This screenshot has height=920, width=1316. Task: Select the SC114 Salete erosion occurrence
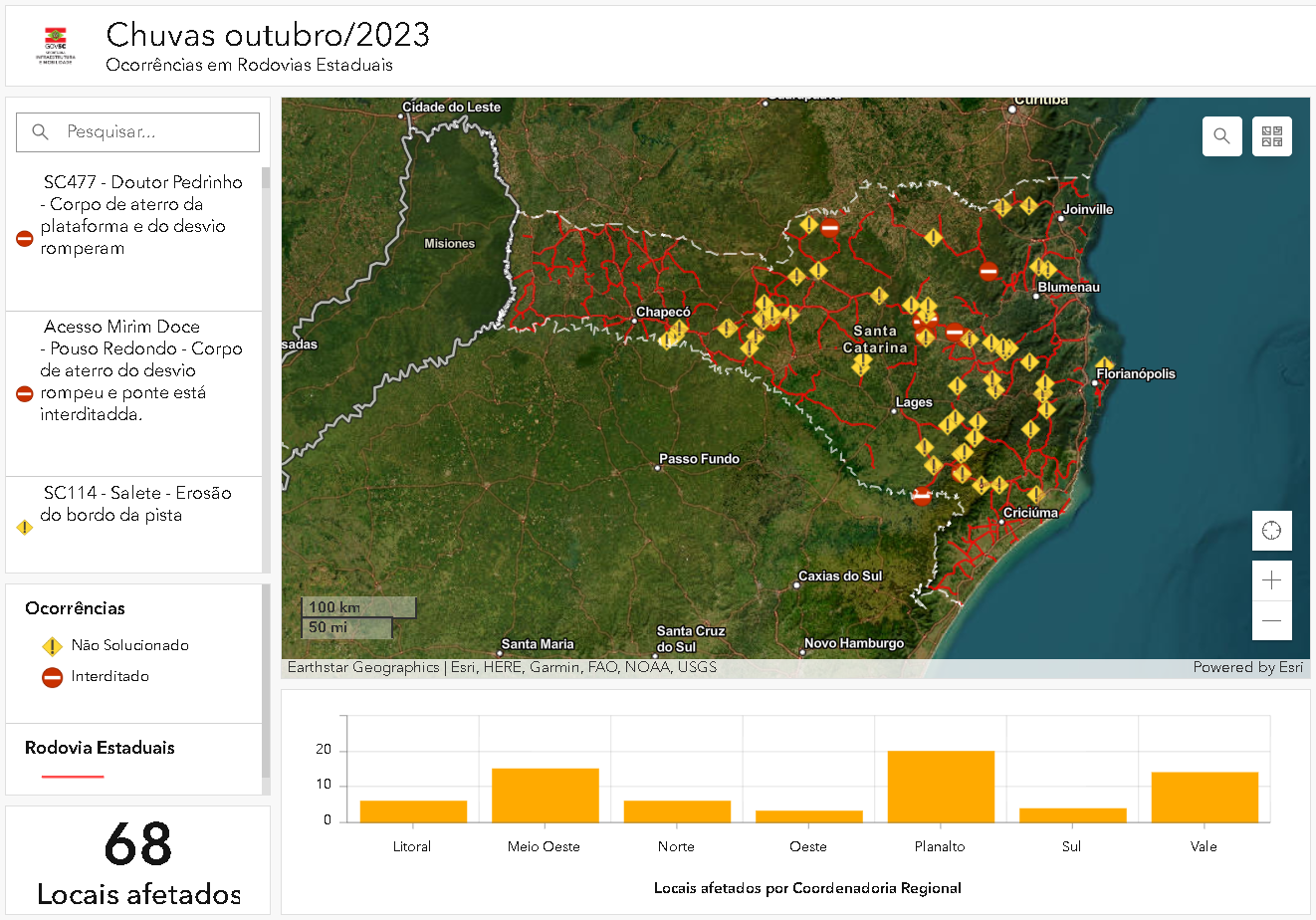(133, 525)
